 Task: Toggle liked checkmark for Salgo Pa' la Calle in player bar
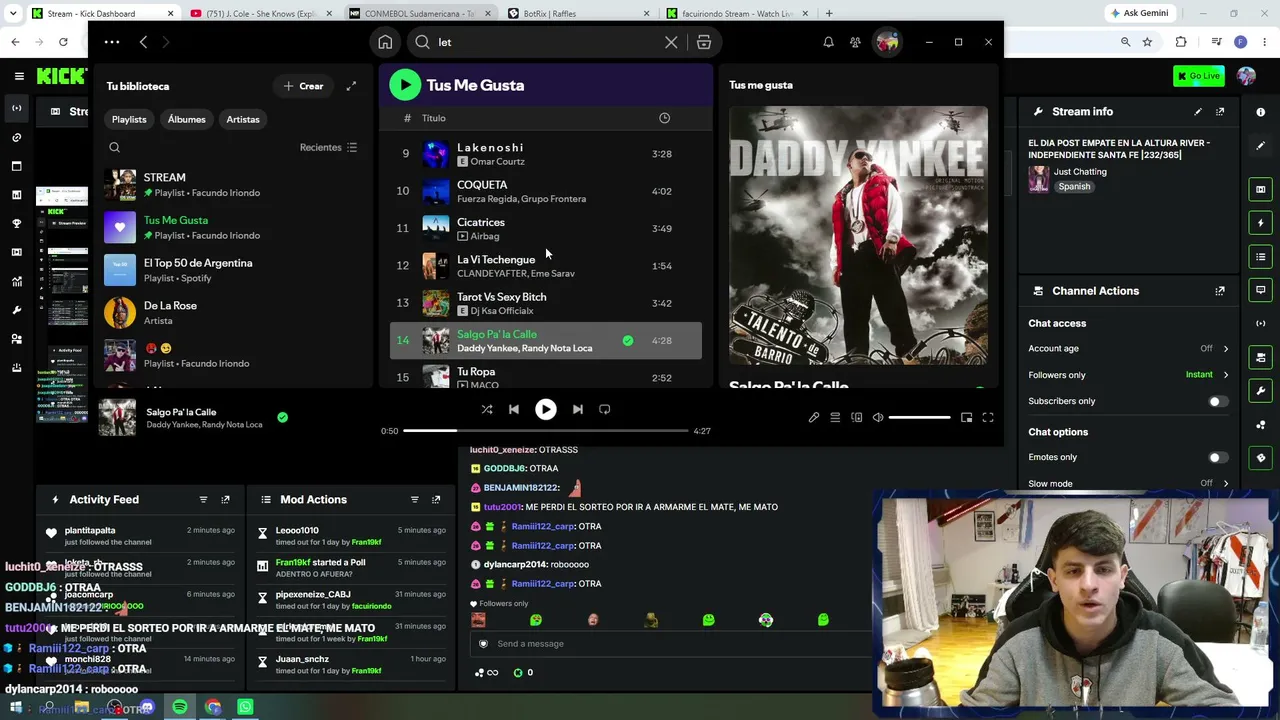pos(282,417)
